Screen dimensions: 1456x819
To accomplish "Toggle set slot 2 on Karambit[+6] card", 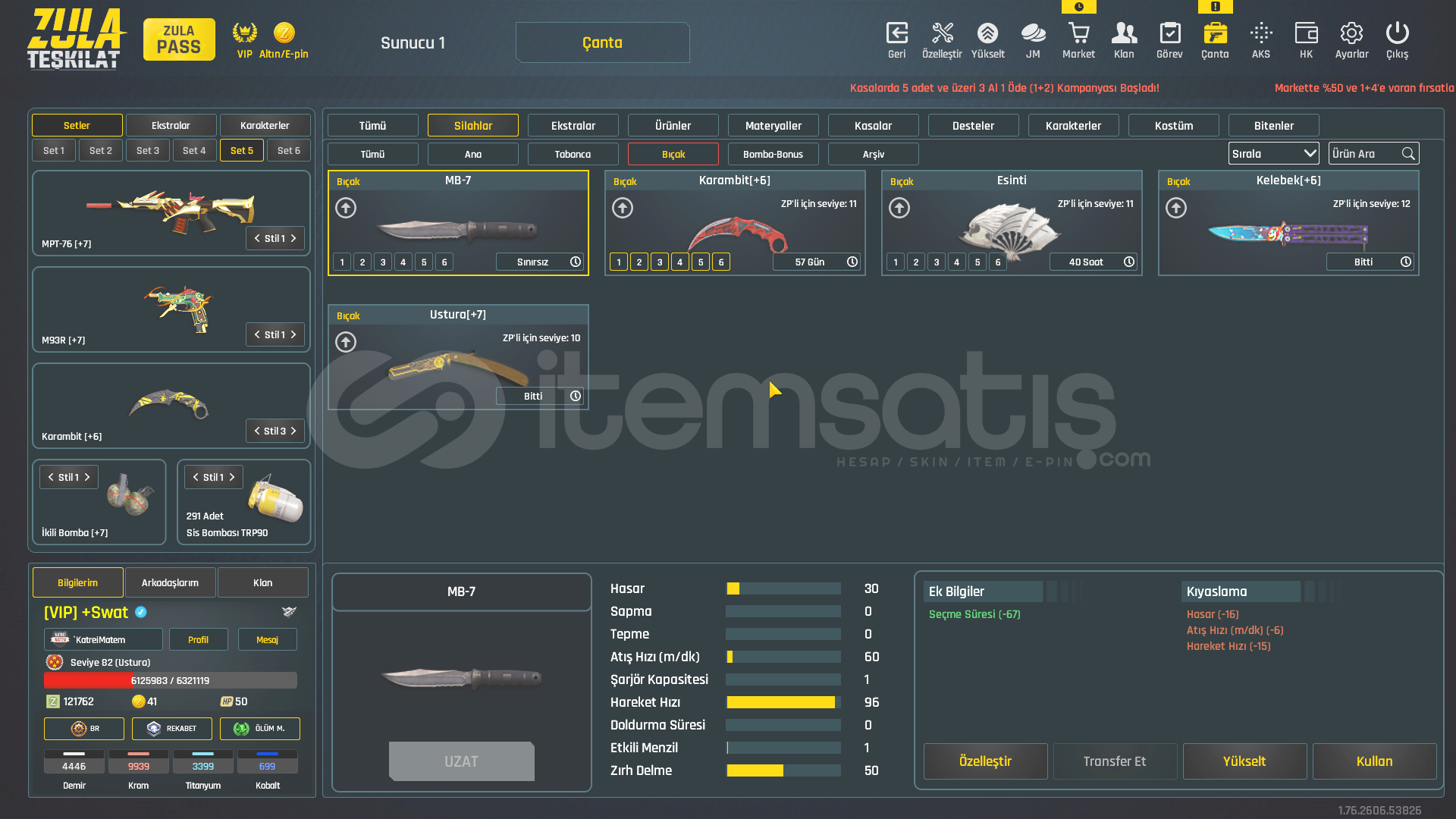I will (x=639, y=262).
